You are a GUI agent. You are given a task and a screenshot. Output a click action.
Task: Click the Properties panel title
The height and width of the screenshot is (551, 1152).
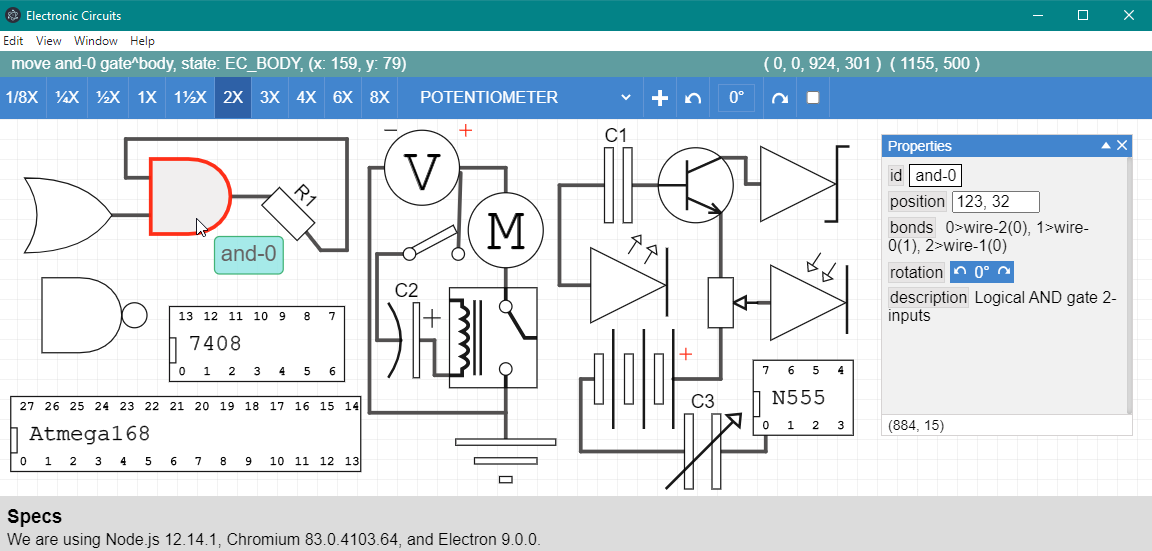click(919, 145)
